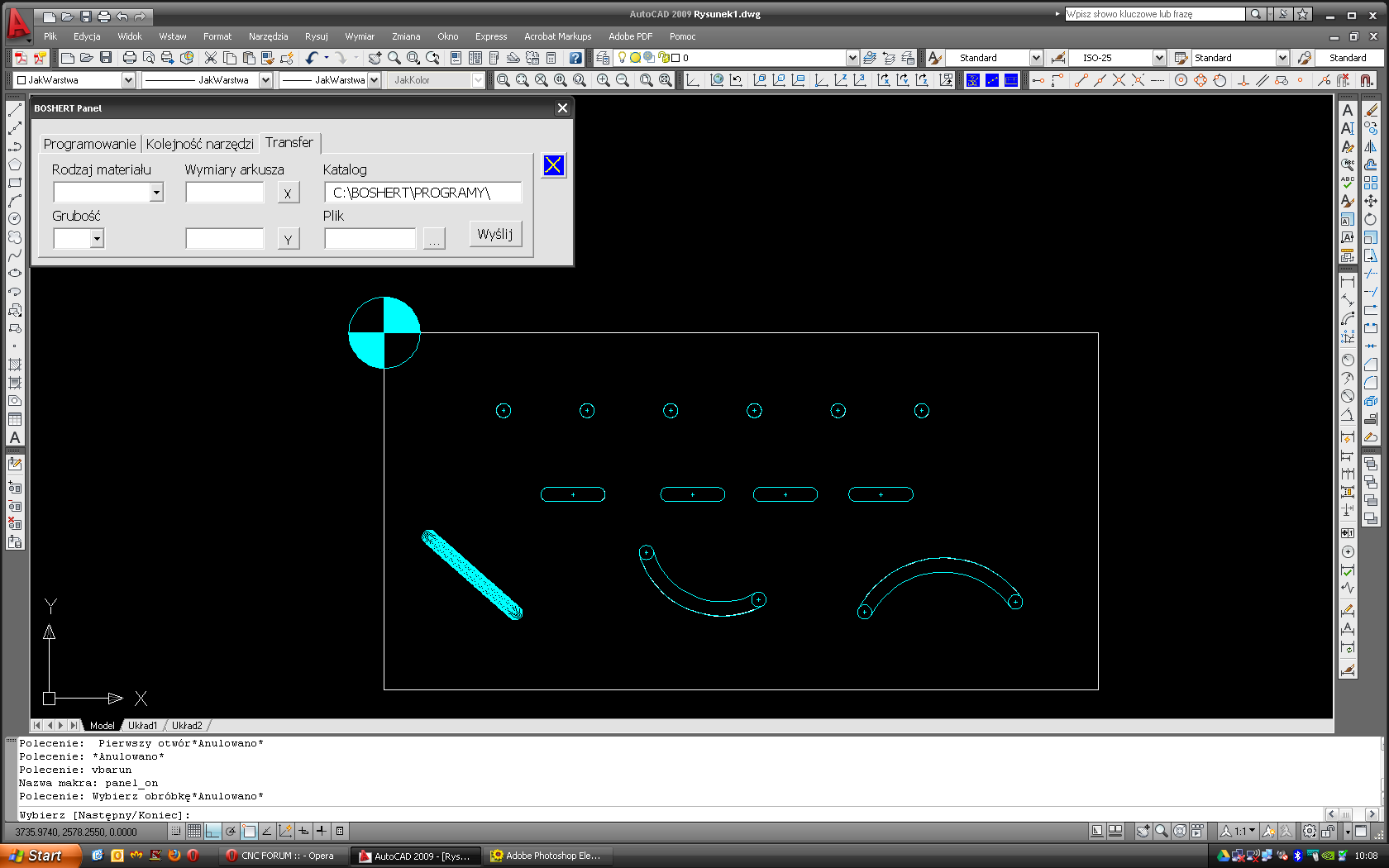
Task: Click the Object Snap Settings magnet icon
Action: click(x=1367, y=80)
